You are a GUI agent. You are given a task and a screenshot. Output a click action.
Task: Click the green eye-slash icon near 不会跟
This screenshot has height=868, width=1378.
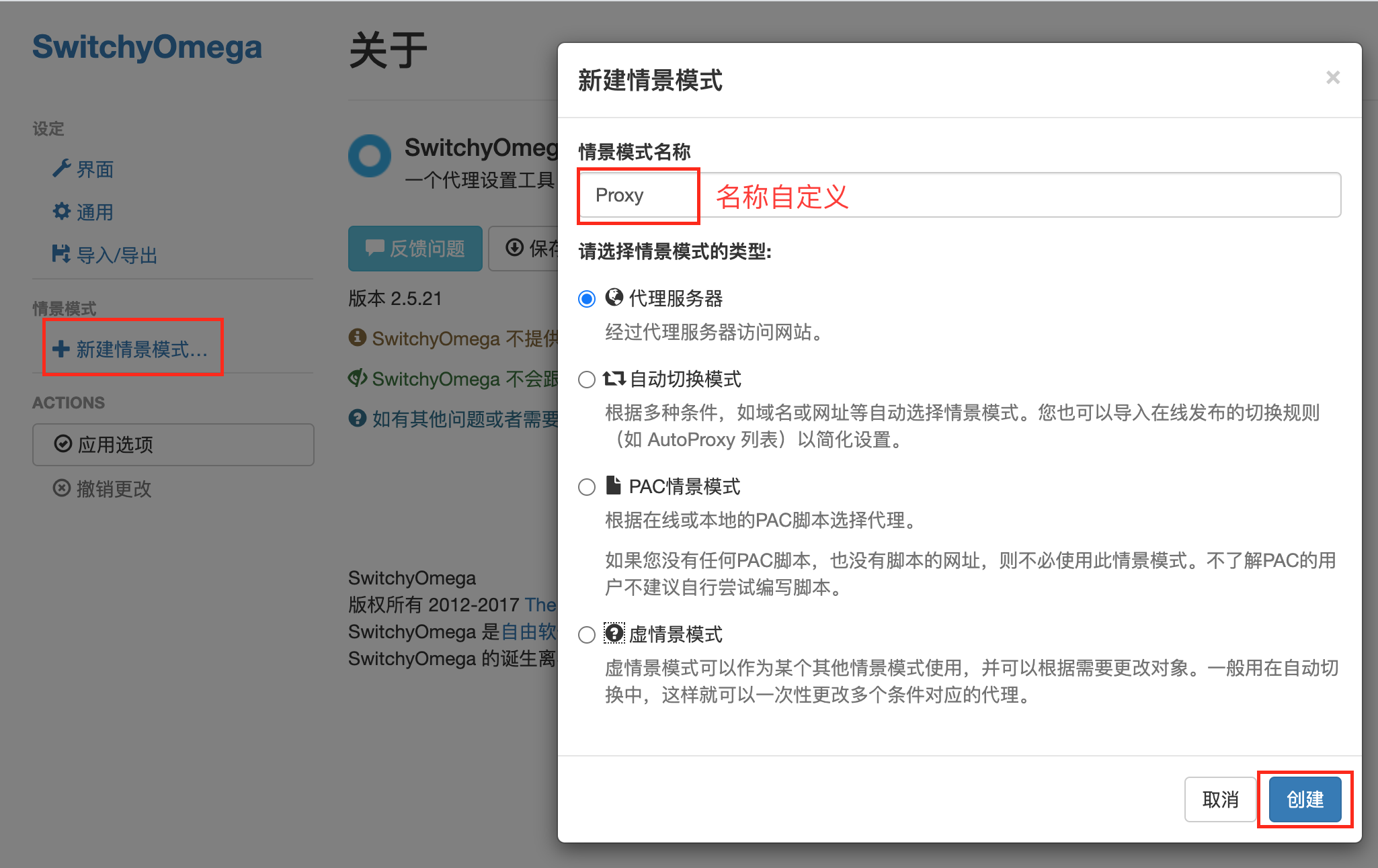pos(357,378)
